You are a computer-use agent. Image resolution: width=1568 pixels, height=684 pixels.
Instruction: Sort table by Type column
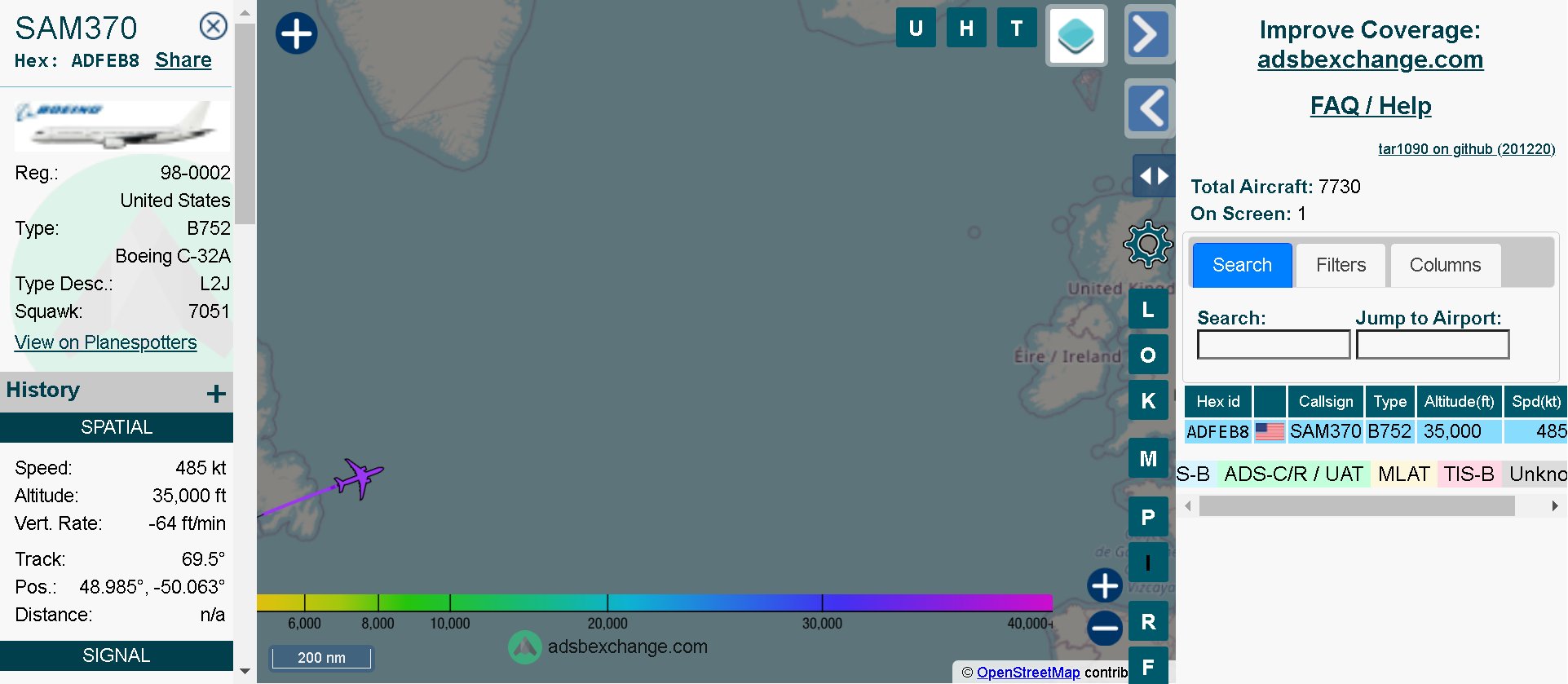pos(1390,402)
